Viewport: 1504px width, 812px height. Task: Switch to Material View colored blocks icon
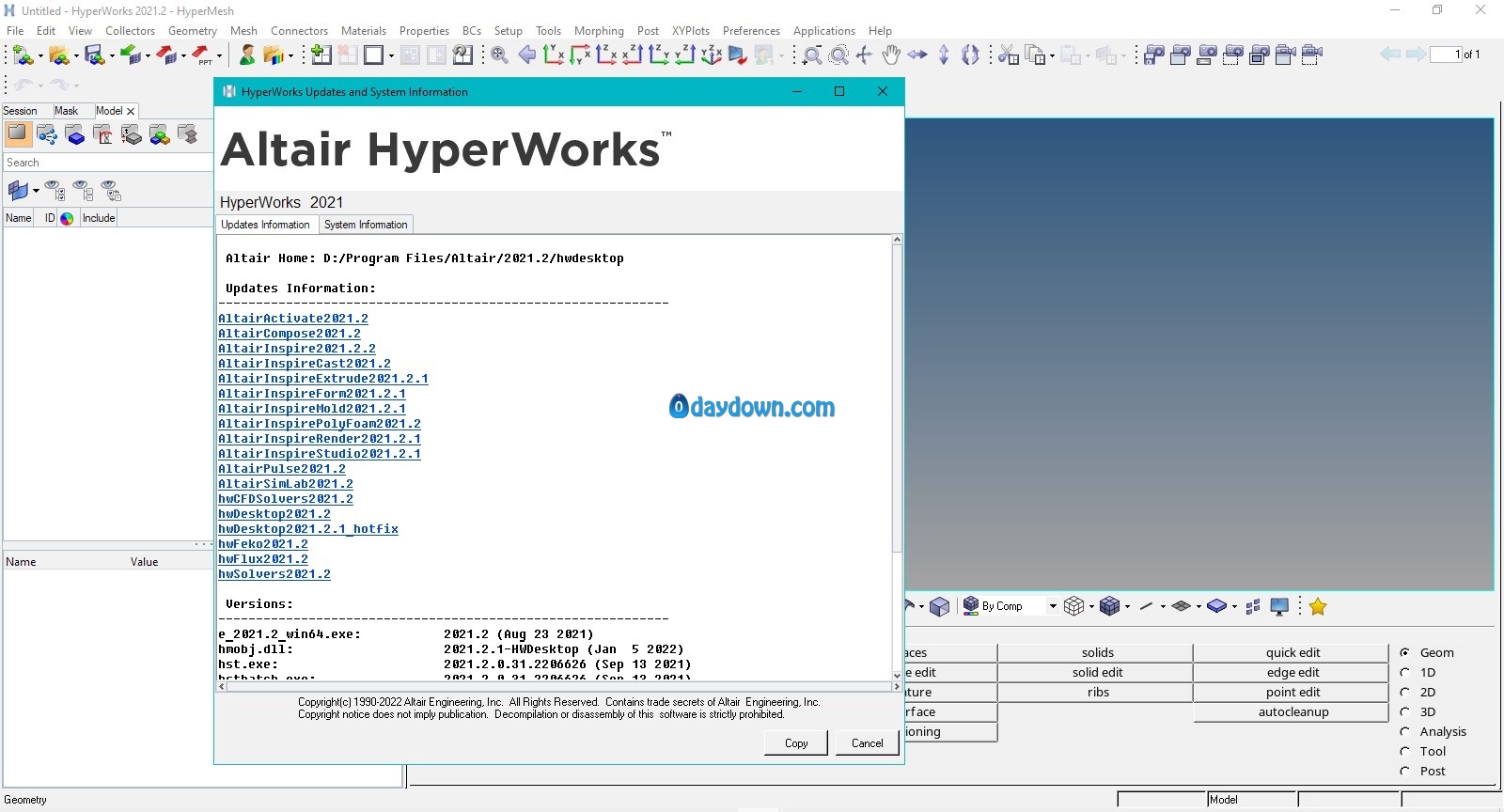coord(160,135)
